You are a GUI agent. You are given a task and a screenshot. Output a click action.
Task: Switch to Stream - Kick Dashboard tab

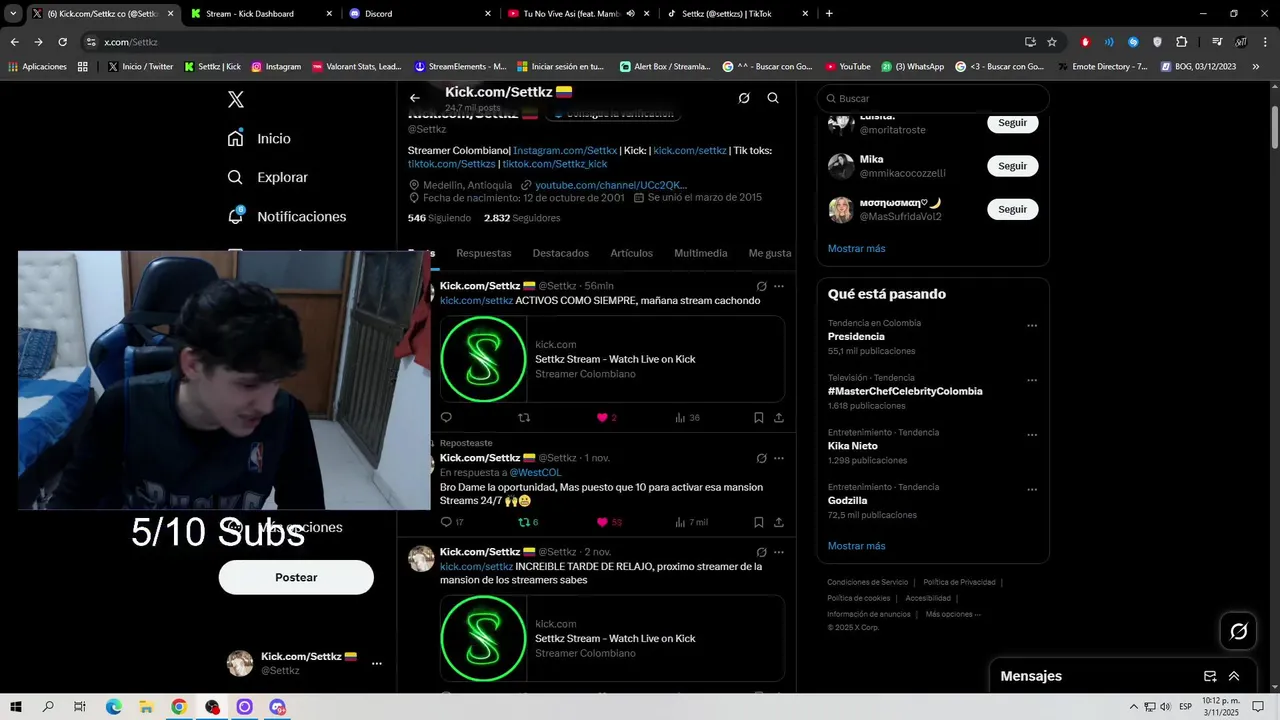click(x=260, y=13)
